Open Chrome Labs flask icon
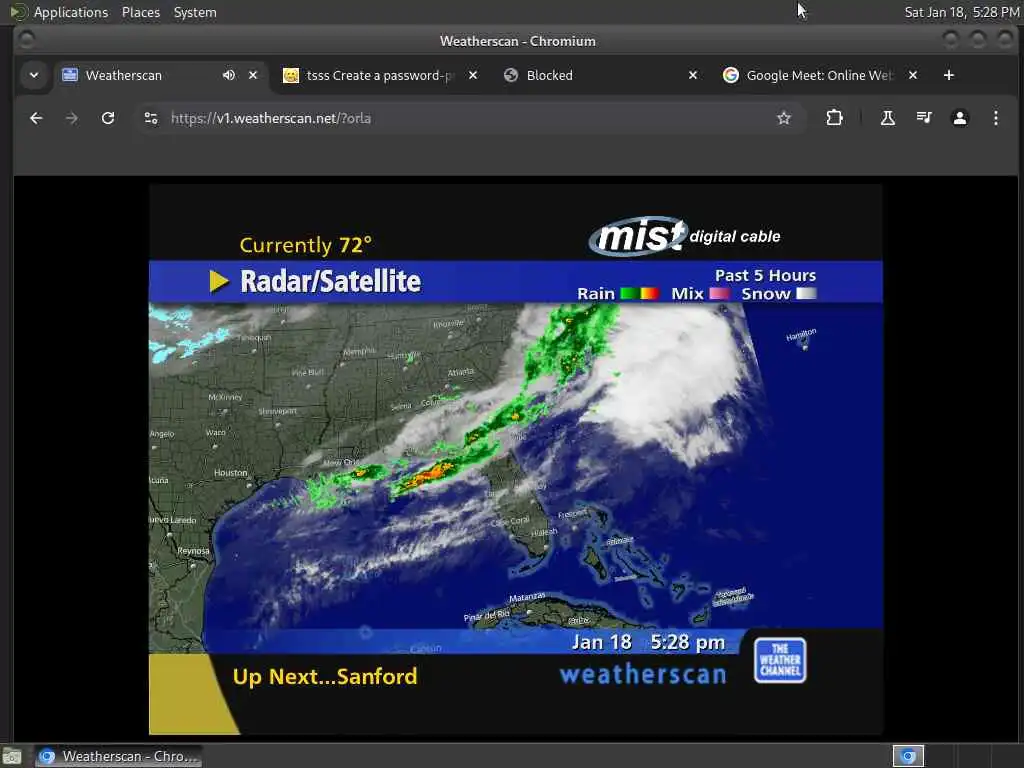The height and width of the screenshot is (768, 1024). (x=888, y=118)
